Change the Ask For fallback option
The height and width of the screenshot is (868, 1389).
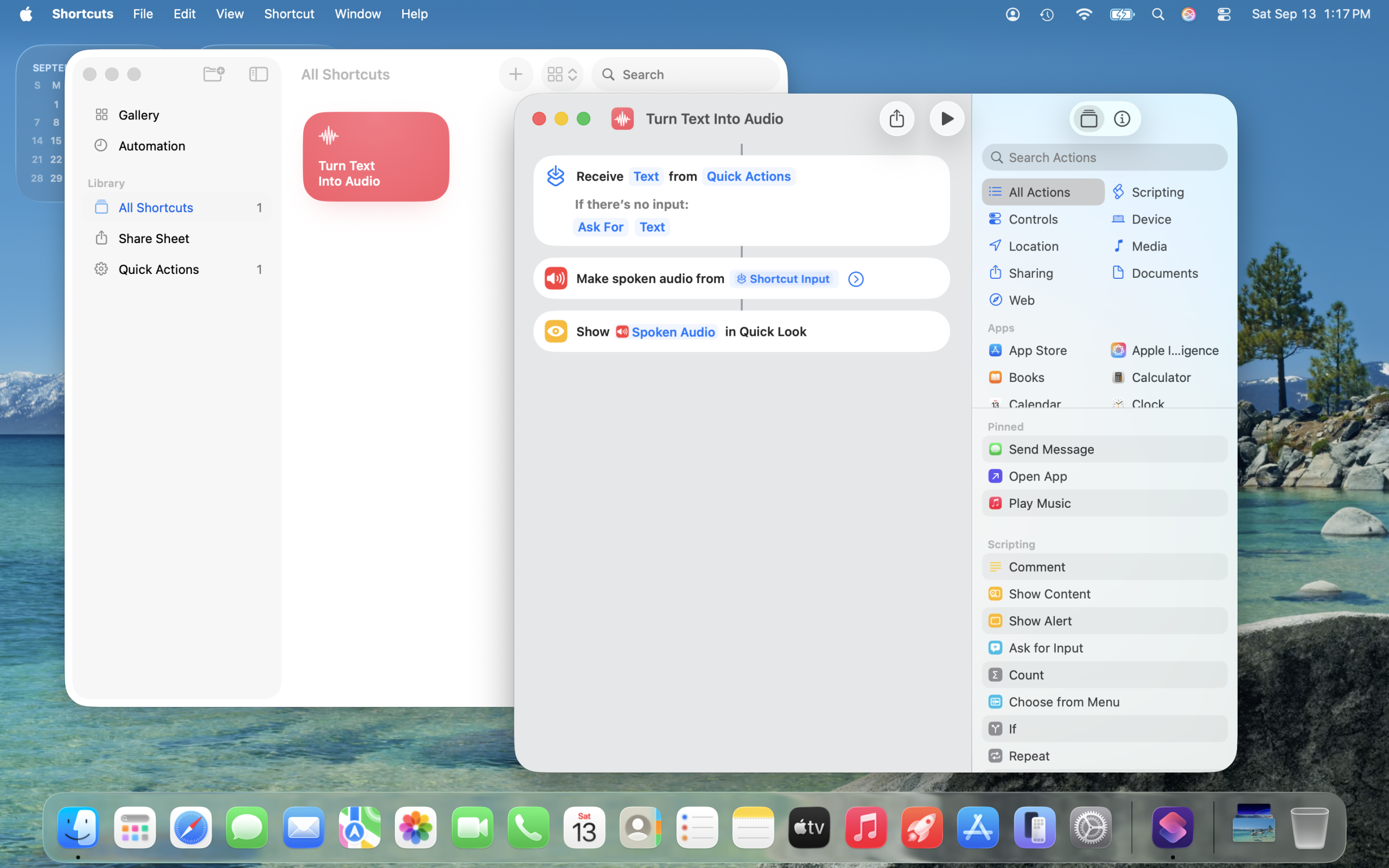click(x=601, y=227)
